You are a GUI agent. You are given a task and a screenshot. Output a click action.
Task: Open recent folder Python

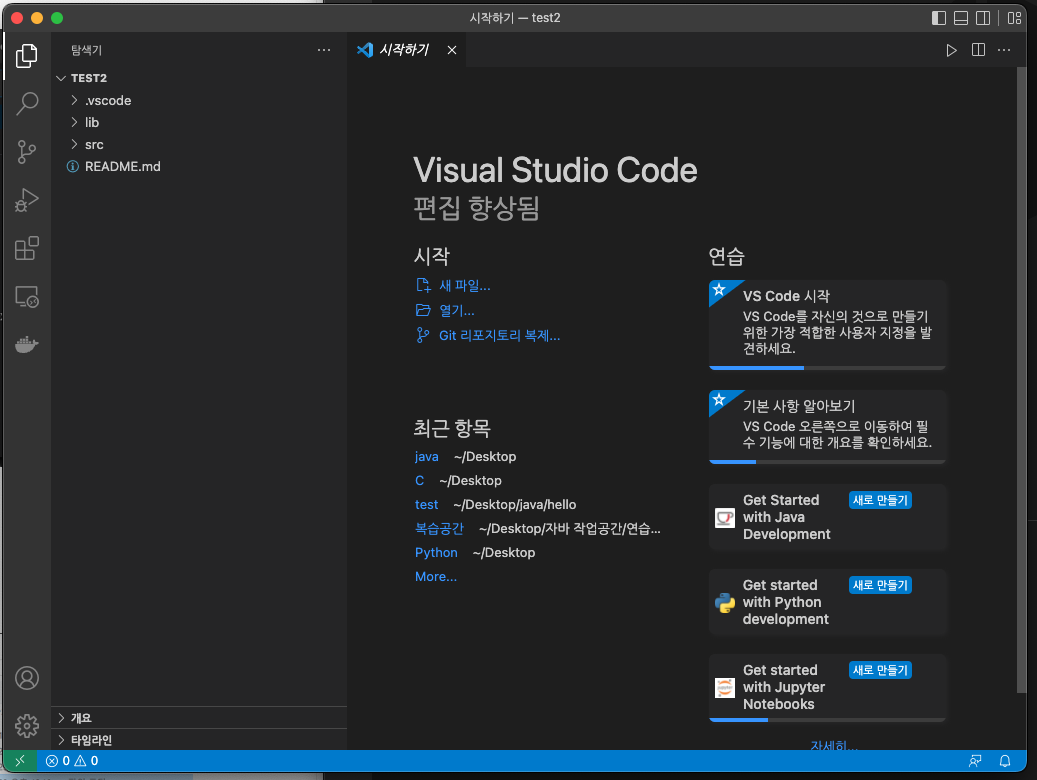click(x=436, y=552)
